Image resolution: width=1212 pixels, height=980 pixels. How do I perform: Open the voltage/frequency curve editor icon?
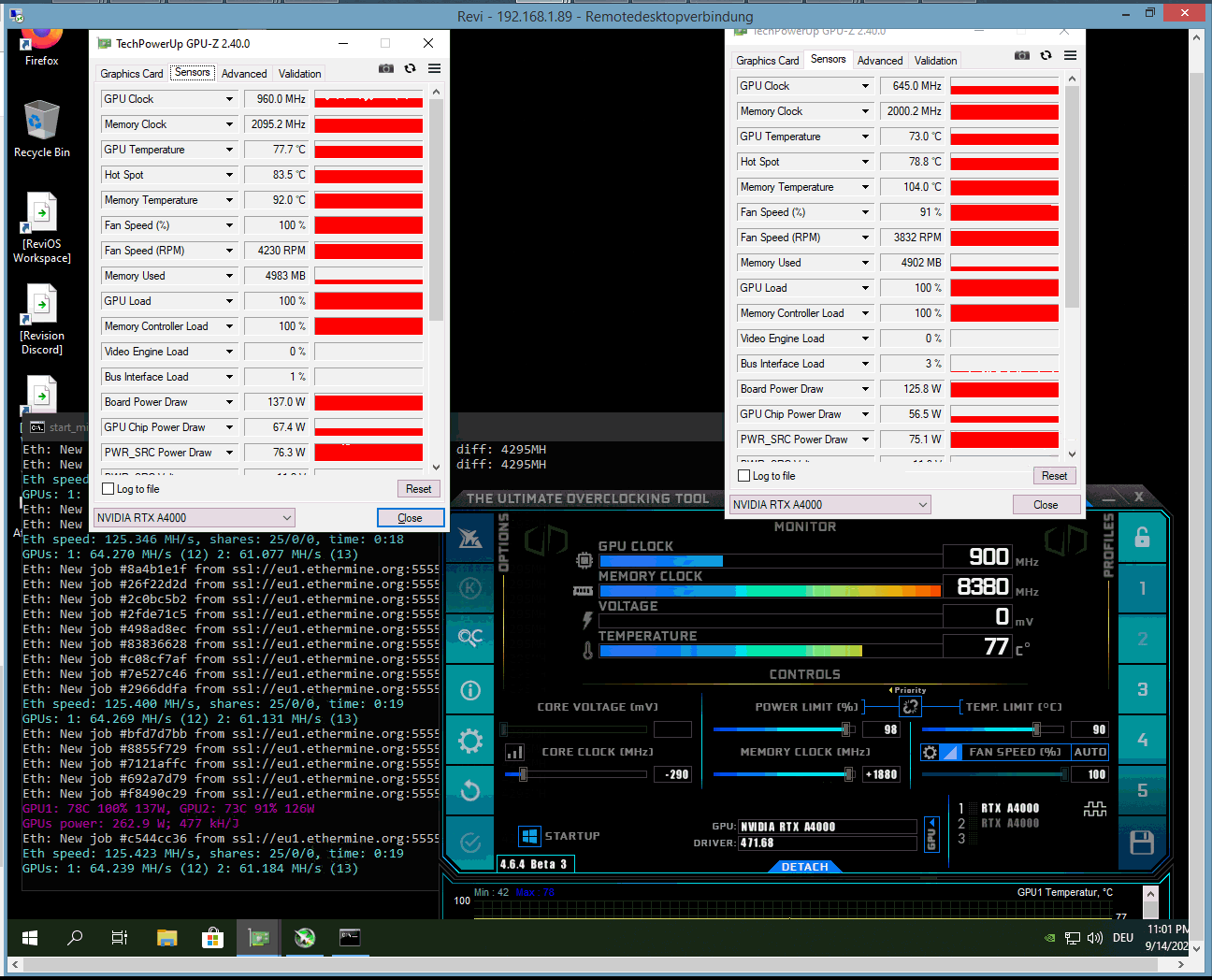(514, 752)
